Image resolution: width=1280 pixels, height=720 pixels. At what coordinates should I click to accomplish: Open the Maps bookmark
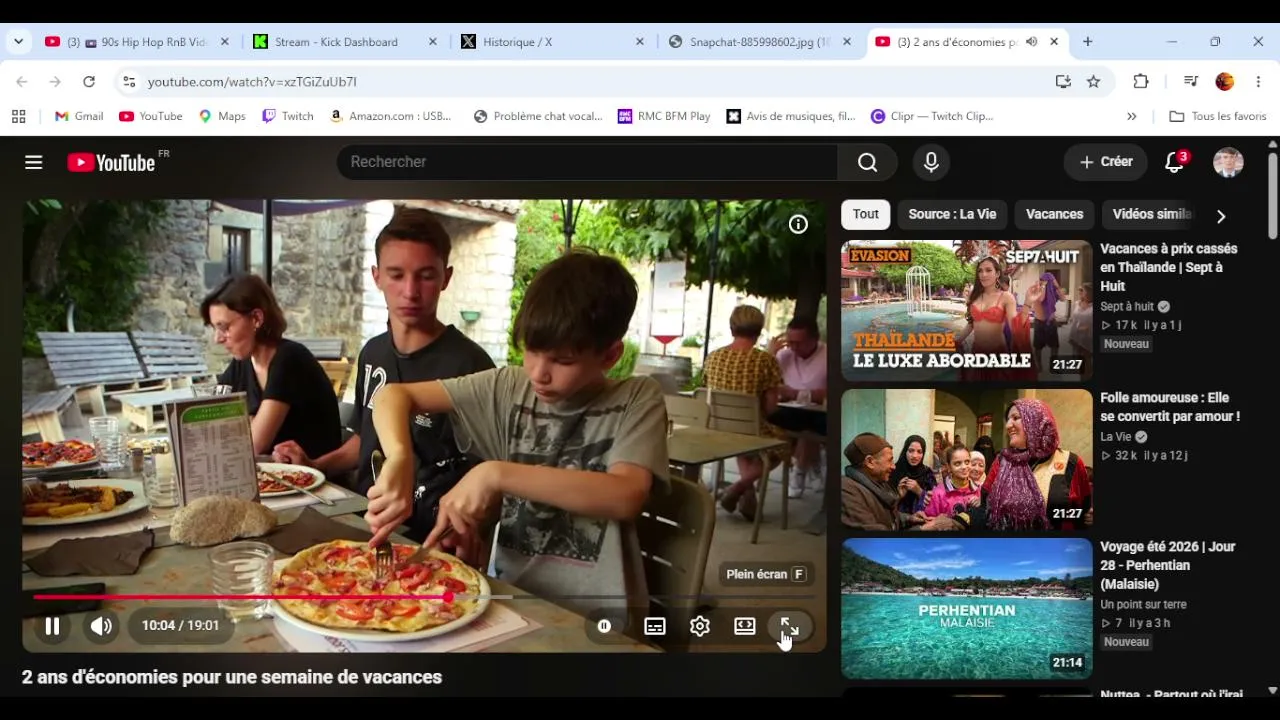point(221,116)
